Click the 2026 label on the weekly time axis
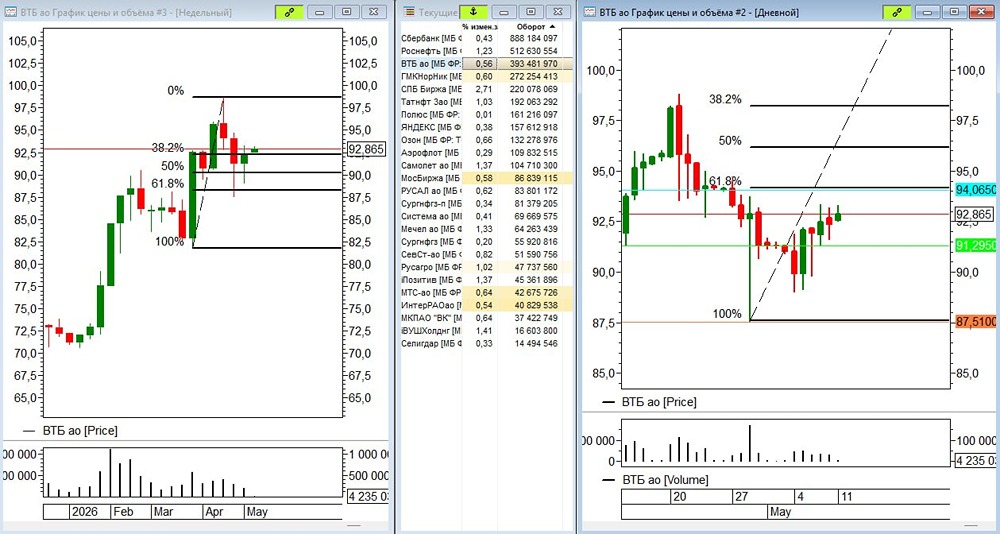Screen dimensions: 1000x534 (x=85, y=512)
